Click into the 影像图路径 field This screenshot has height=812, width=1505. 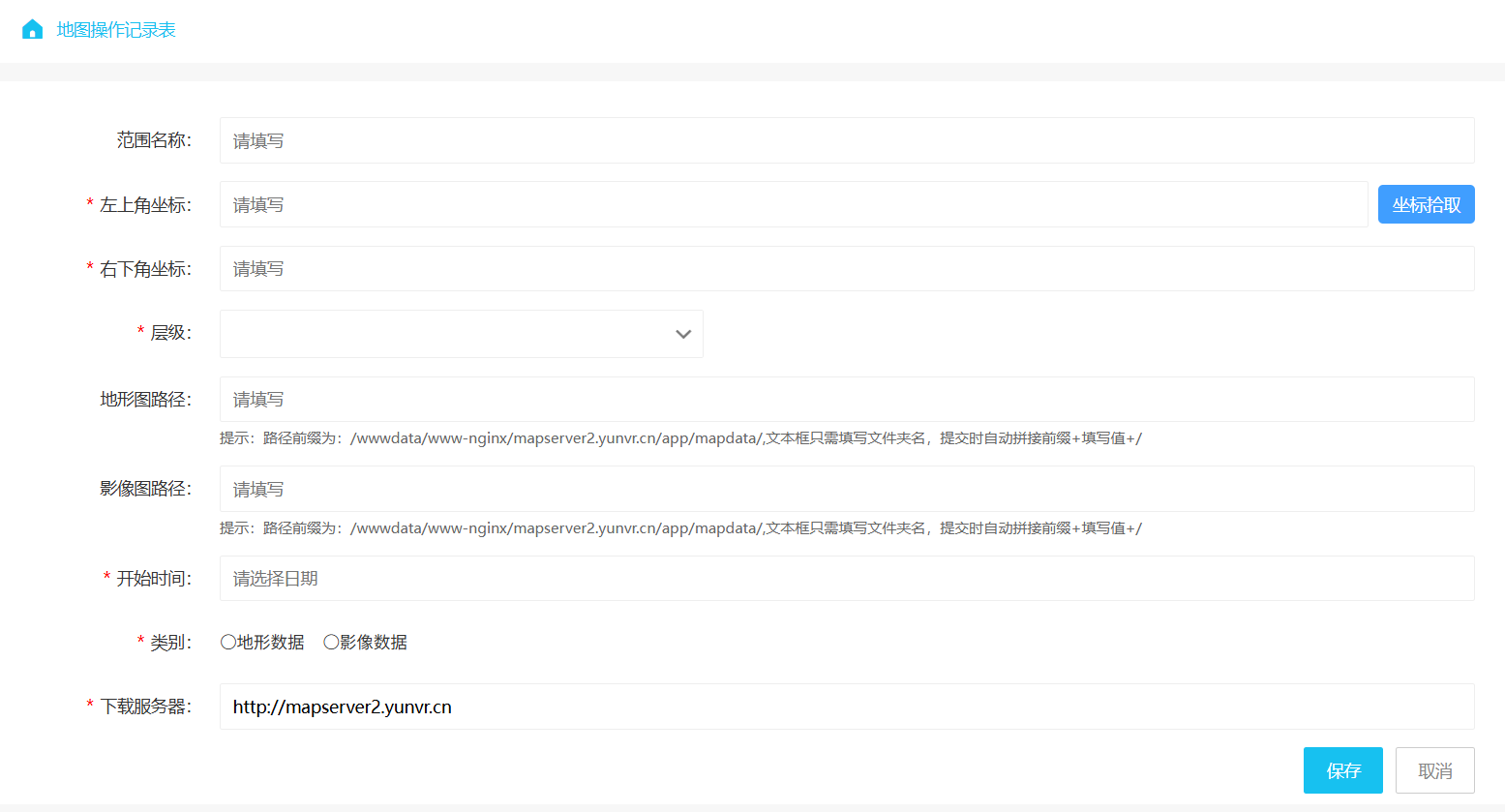click(x=846, y=489)
